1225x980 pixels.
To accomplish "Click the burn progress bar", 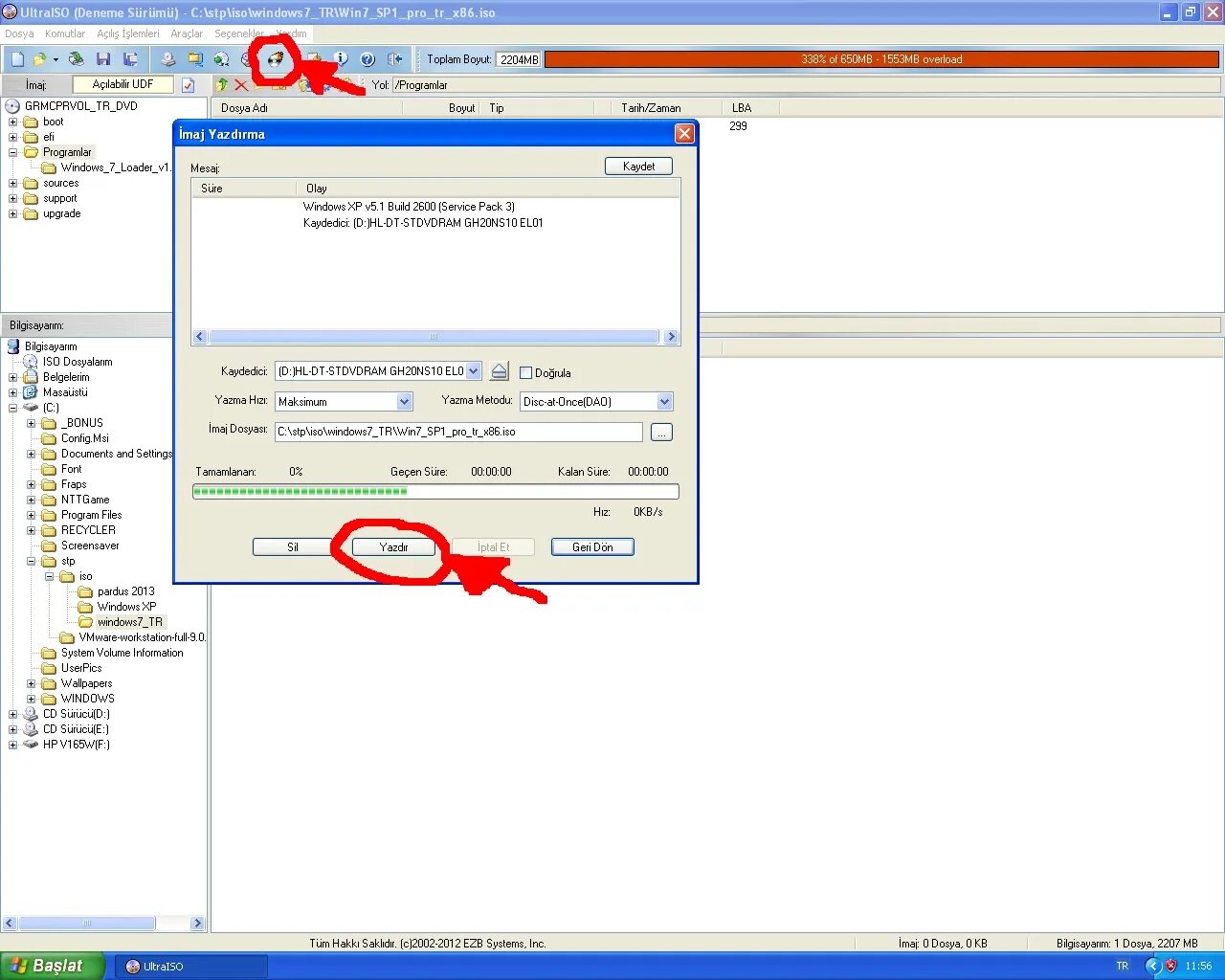I will pos(435,491).
